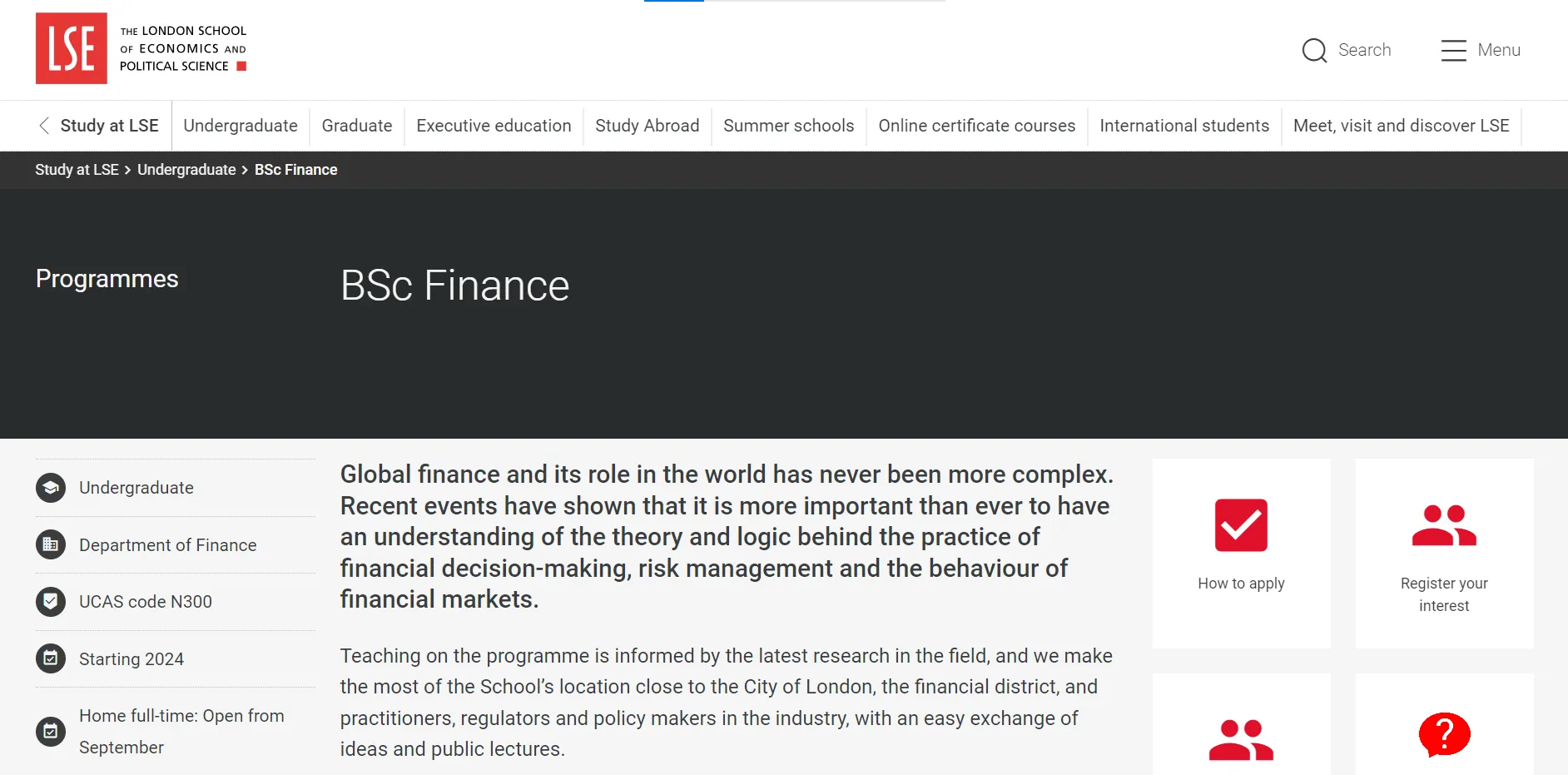This screenshot has width=1568, height=775.
Task: Click the red question mark icon
Action: tap(1444, 734)
